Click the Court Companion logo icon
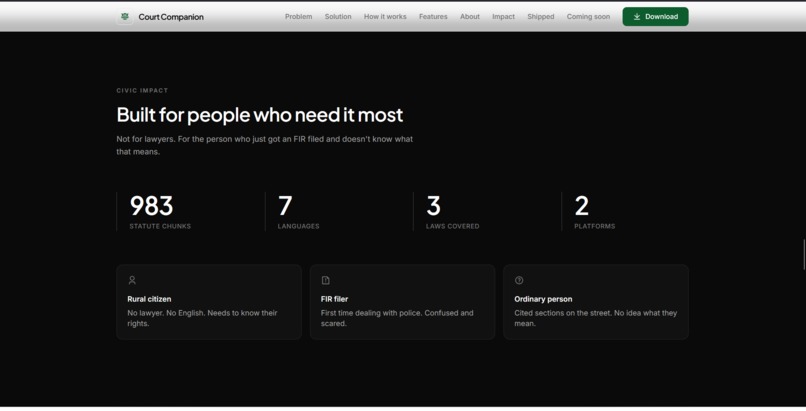806x411 pixels. point(124,16)
